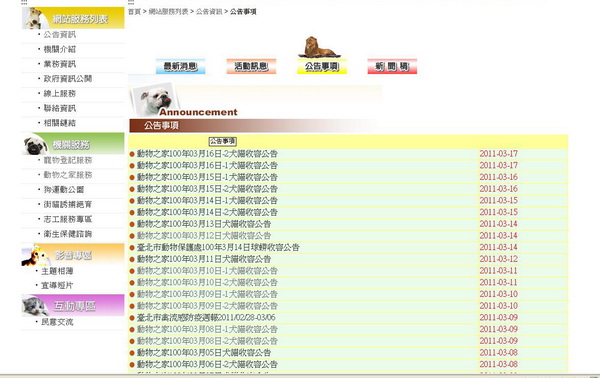Click date 2011-03-09 on 禽流感防疫週報 row
This screenshot has width=600, height=378.
tap(499, 318)
